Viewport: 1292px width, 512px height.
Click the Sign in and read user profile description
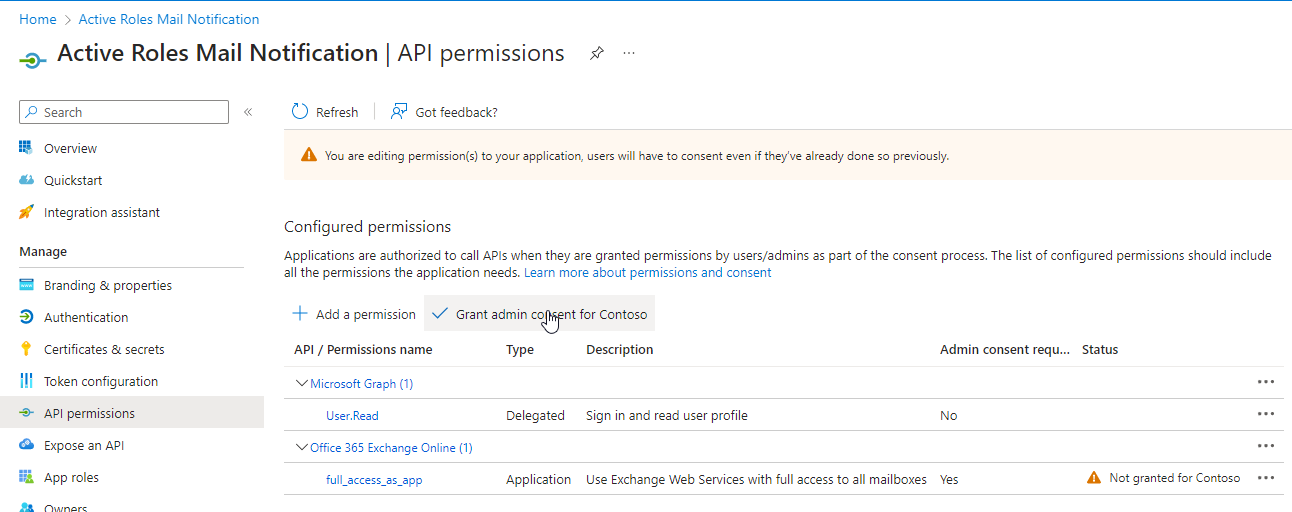(667, 415)
